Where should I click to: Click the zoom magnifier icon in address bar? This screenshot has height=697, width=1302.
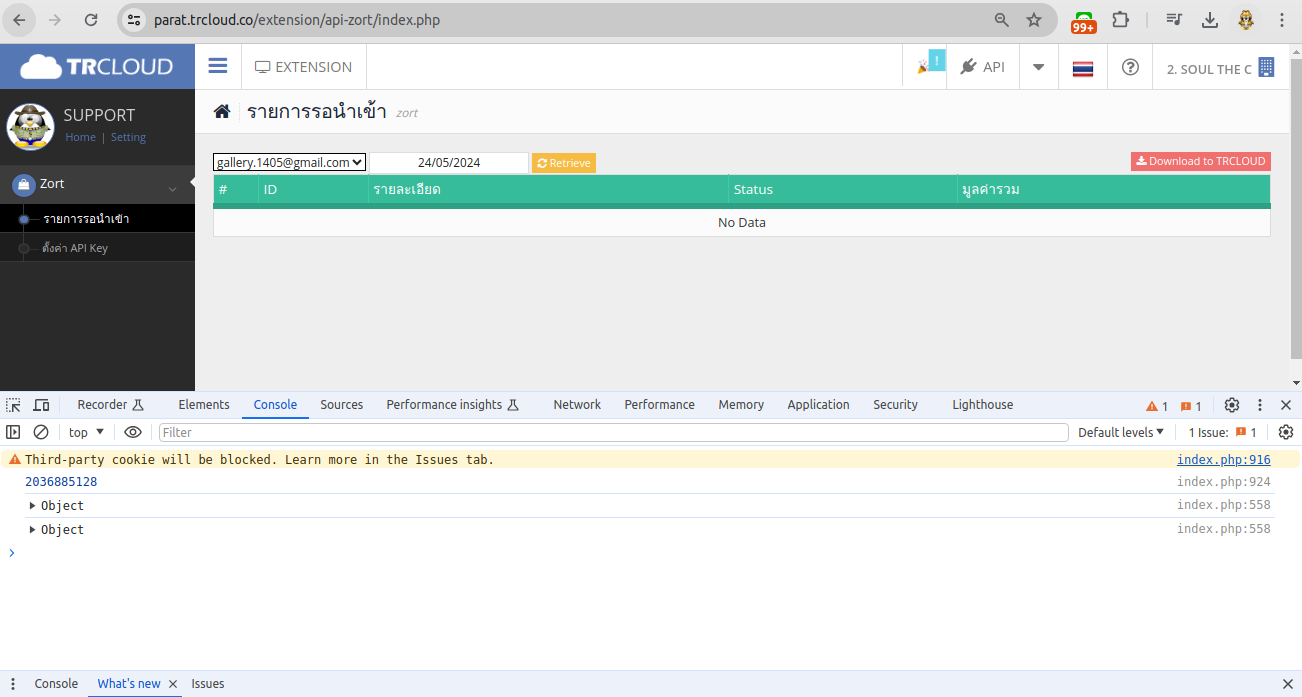[1001, 20]
